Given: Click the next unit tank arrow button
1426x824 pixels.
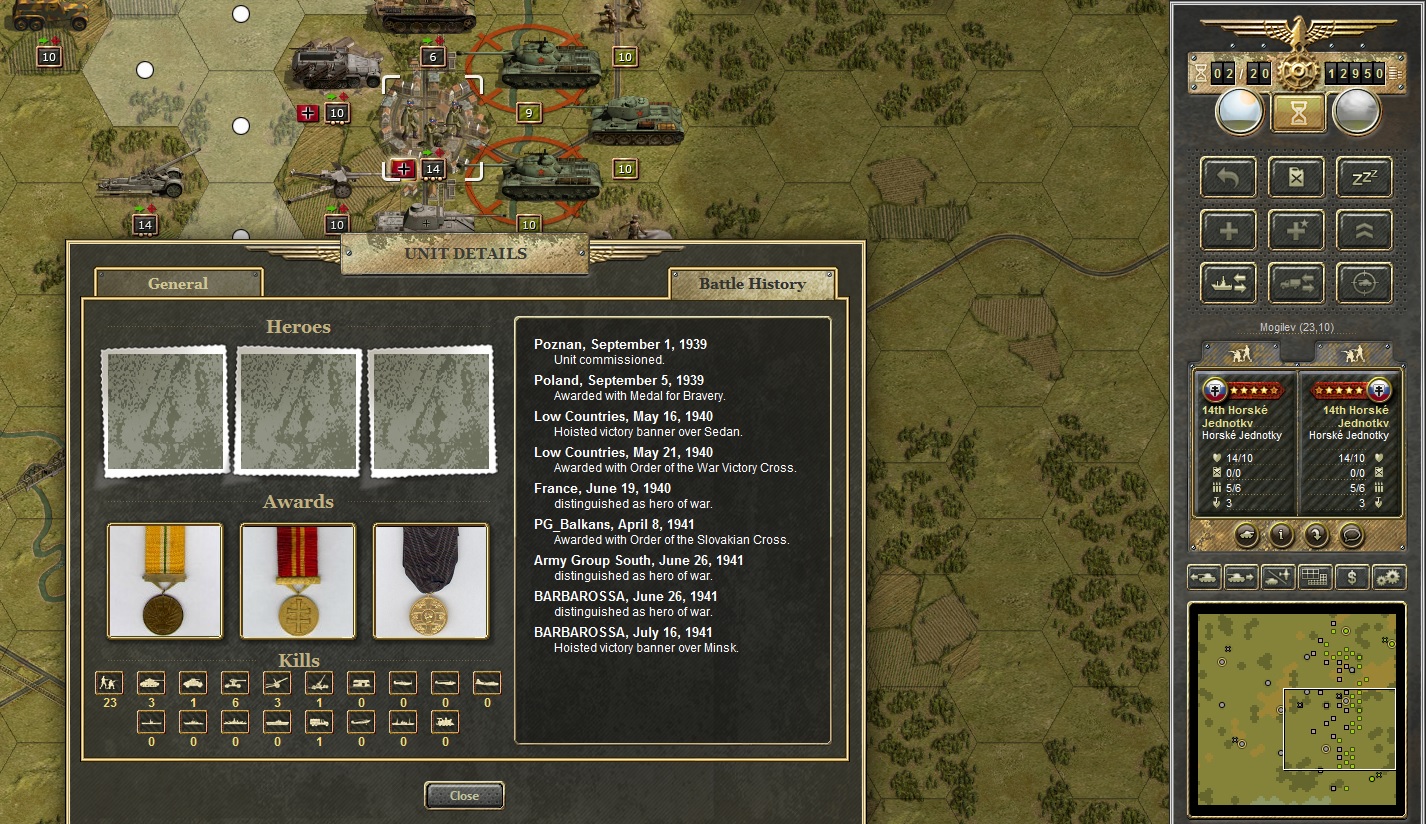Looking at the screenshot, I should 1241,577.
